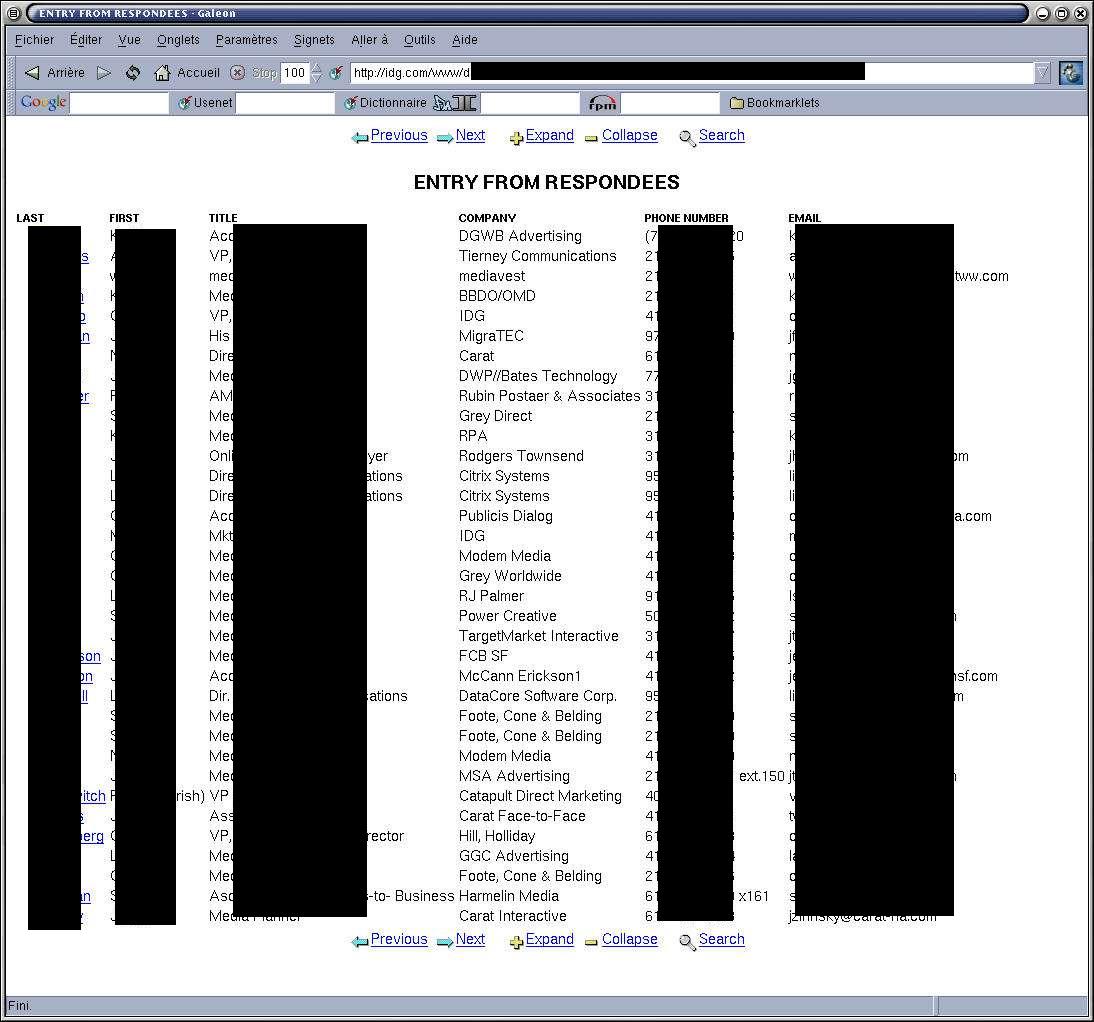Screen dimensions: 1094x1022
Task: Select the TargetMarket Interactive company cell
Action: click(539, 636)
